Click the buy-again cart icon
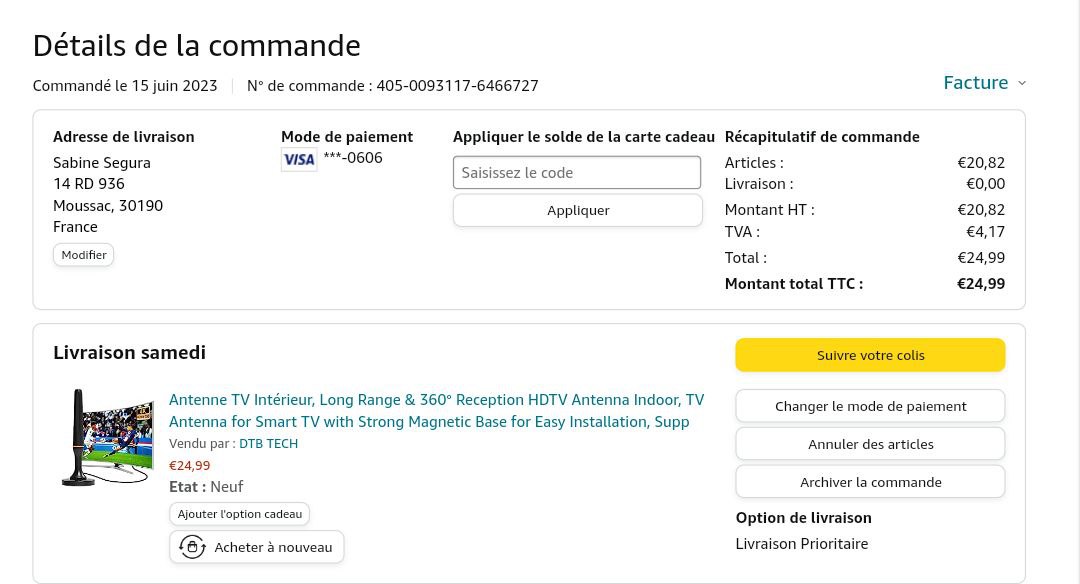Image resolution: width=1080 pixels, height=584 pixels. (192, 547)
